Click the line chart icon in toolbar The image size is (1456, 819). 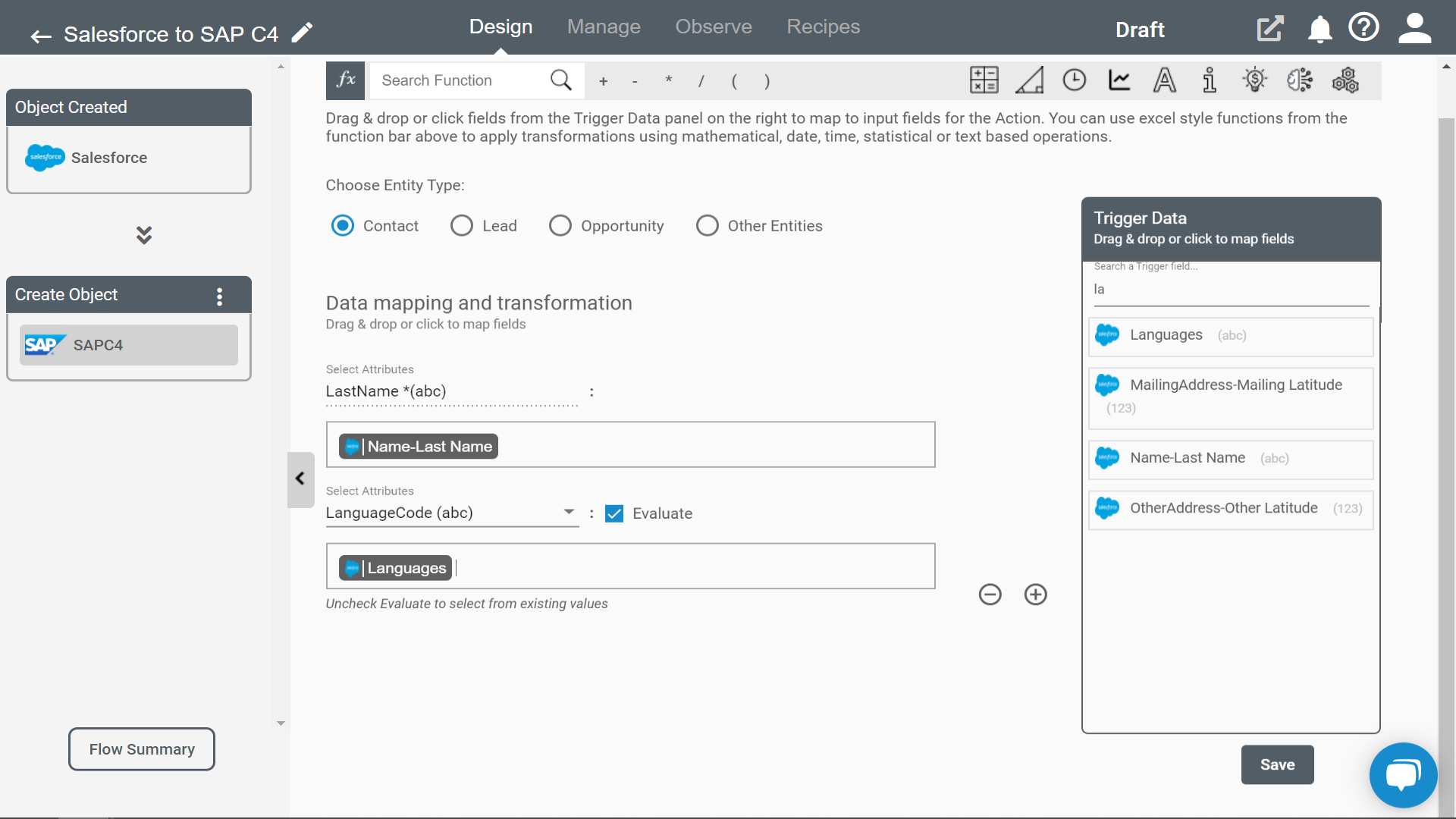click(1119, 80)
